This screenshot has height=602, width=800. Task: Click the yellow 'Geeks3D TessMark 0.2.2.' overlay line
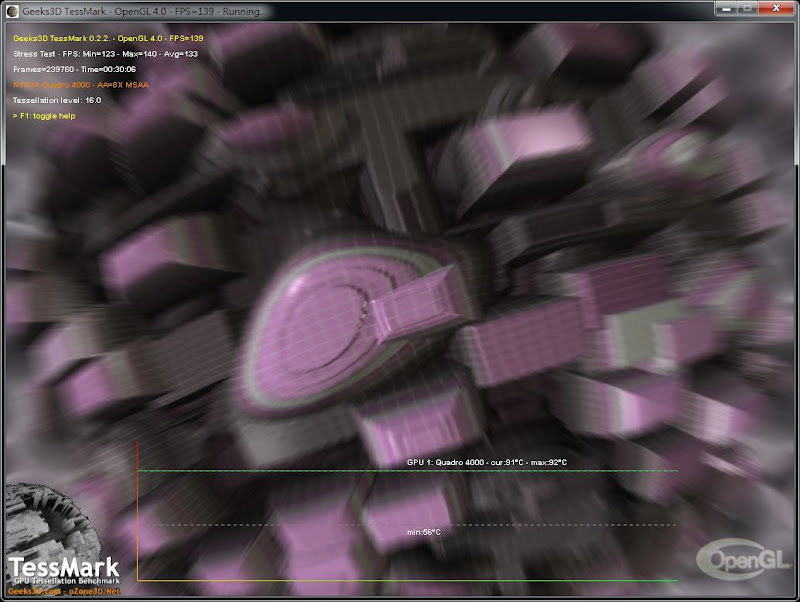point(108,38)
